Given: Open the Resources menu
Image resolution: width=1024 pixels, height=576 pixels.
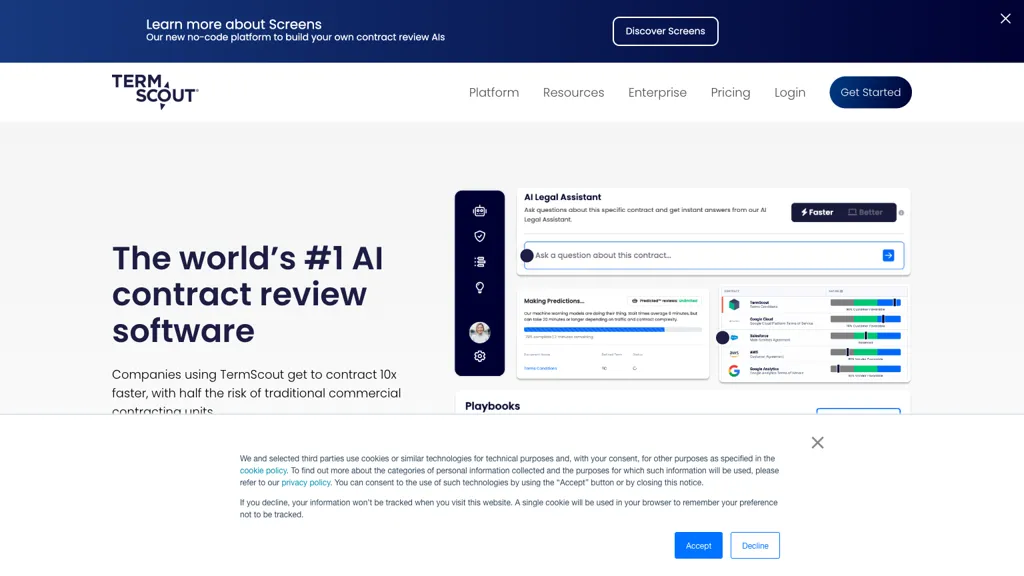Looking at the screenshot, I should (573, 93).
